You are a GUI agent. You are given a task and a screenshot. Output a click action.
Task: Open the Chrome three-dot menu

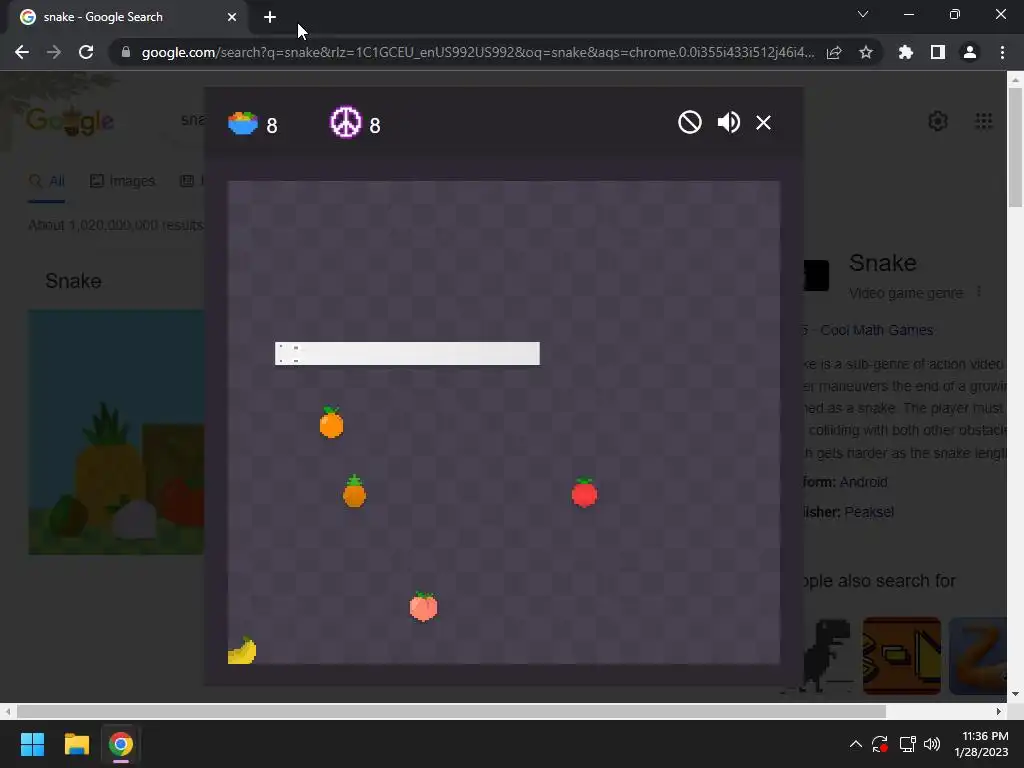(1002, 52)
